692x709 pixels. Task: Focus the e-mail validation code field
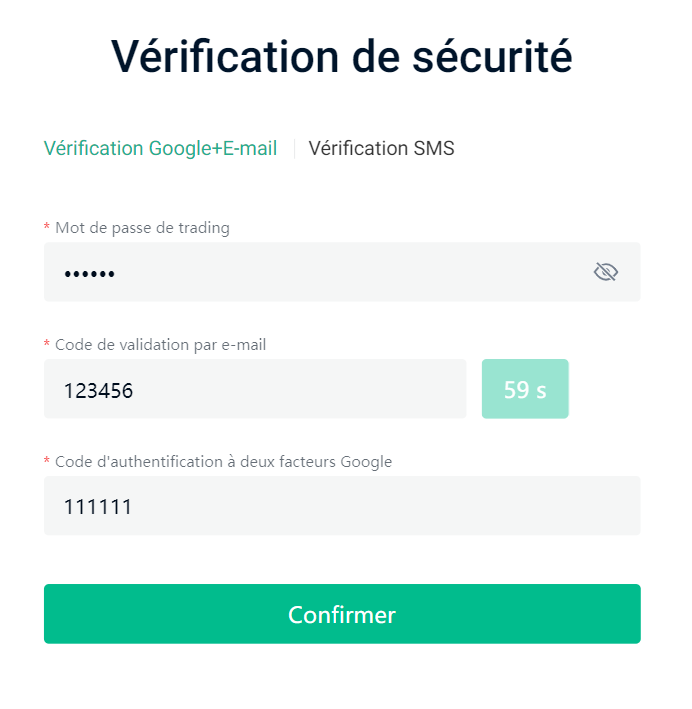click(255, 389)
